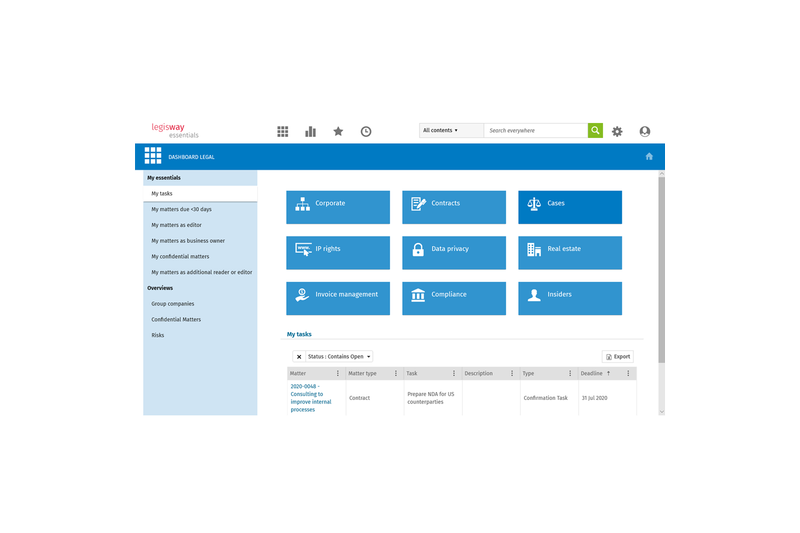Open the Contracts tile

(454, 207)
